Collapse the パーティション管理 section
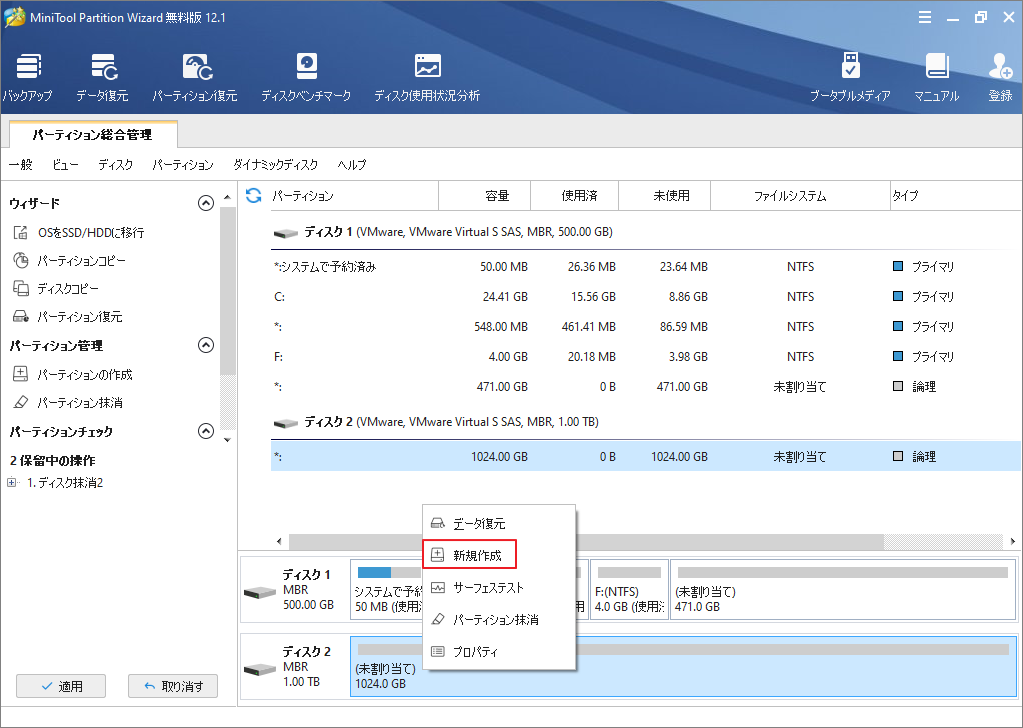Image resolution: width=1023 pixels, height=728 pixels. 206,345
